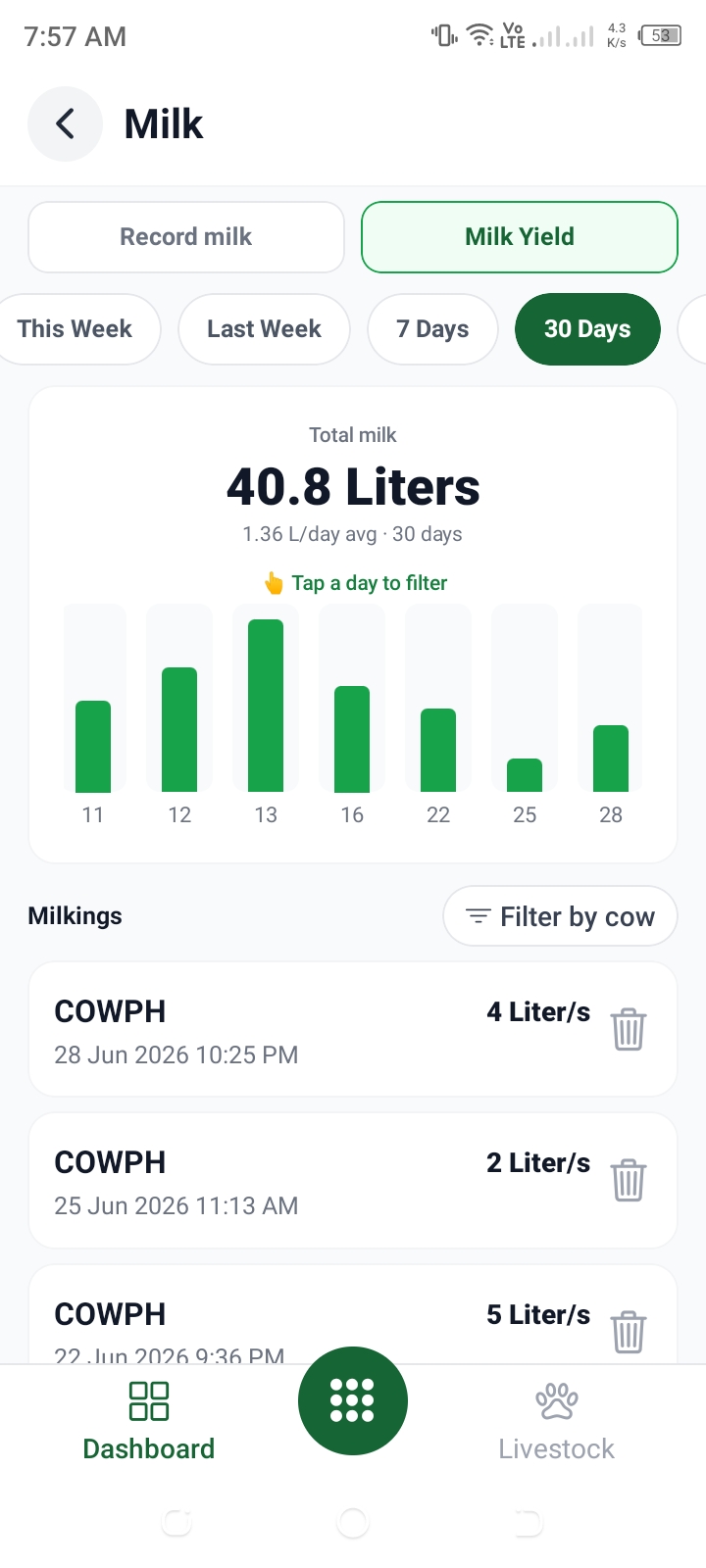Delete the 5 Liter COWPH milking entry

[x=628, y=1332]
